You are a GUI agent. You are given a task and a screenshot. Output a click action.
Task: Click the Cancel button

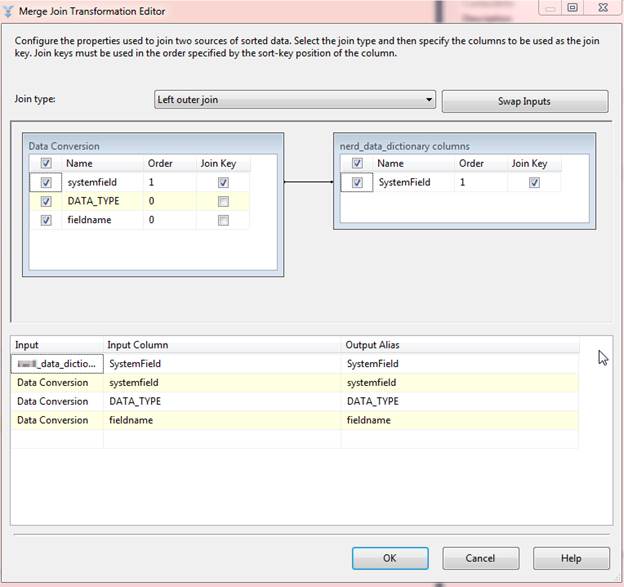coord(481,558)
